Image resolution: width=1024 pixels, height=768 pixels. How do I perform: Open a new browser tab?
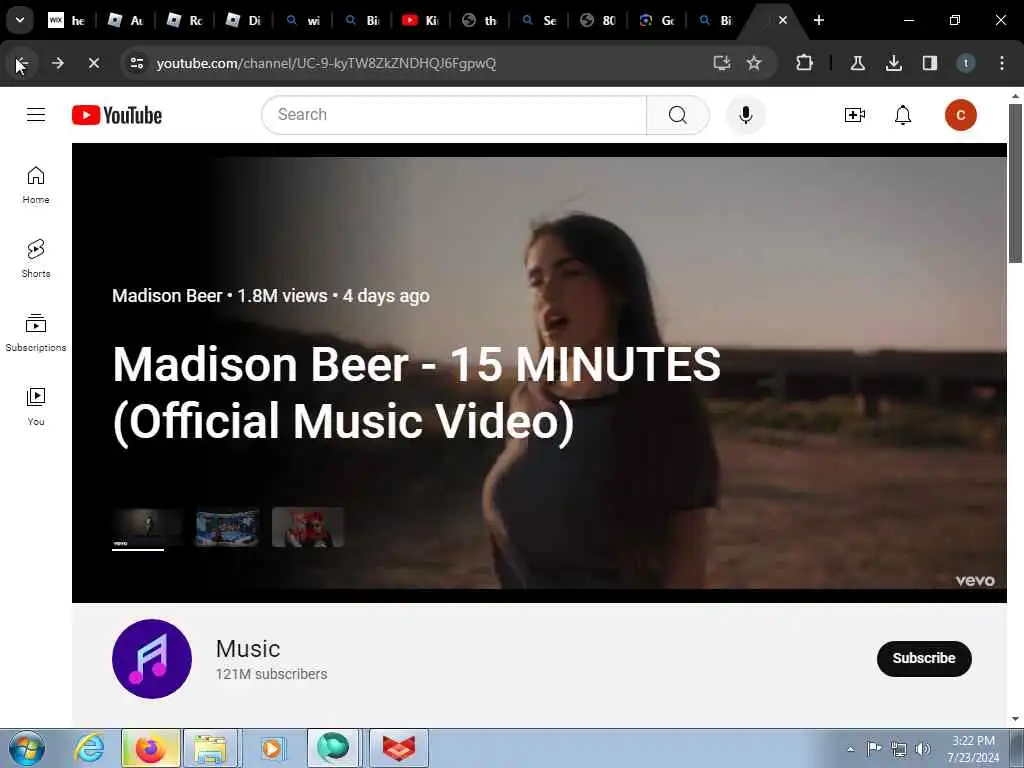(x=818, y=20)
